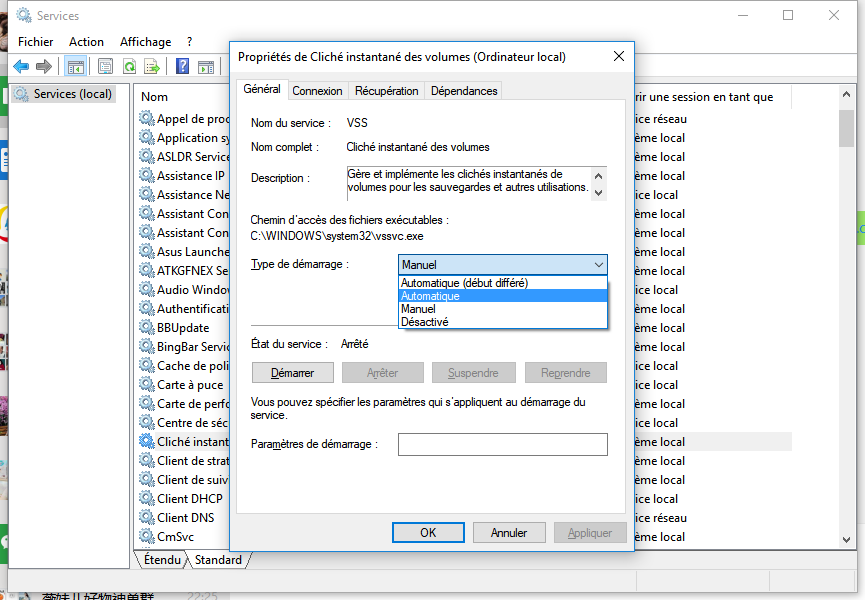Click the Services window title gear icon
The width and height of the screenshot is (865, 600).
[x=24, y=15]
